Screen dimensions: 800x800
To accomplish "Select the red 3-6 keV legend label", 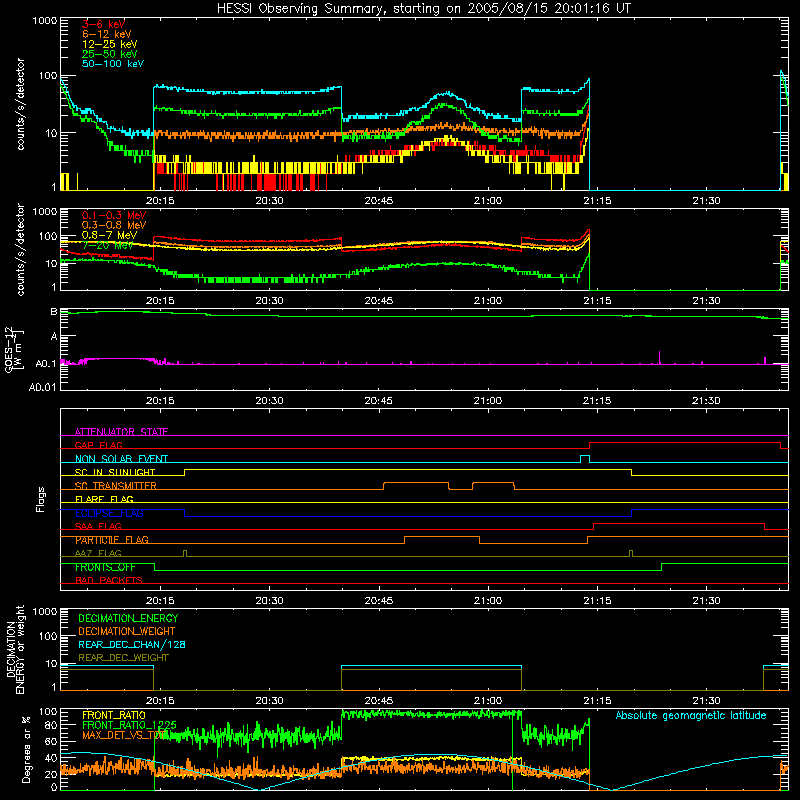I will pos(104,24).
